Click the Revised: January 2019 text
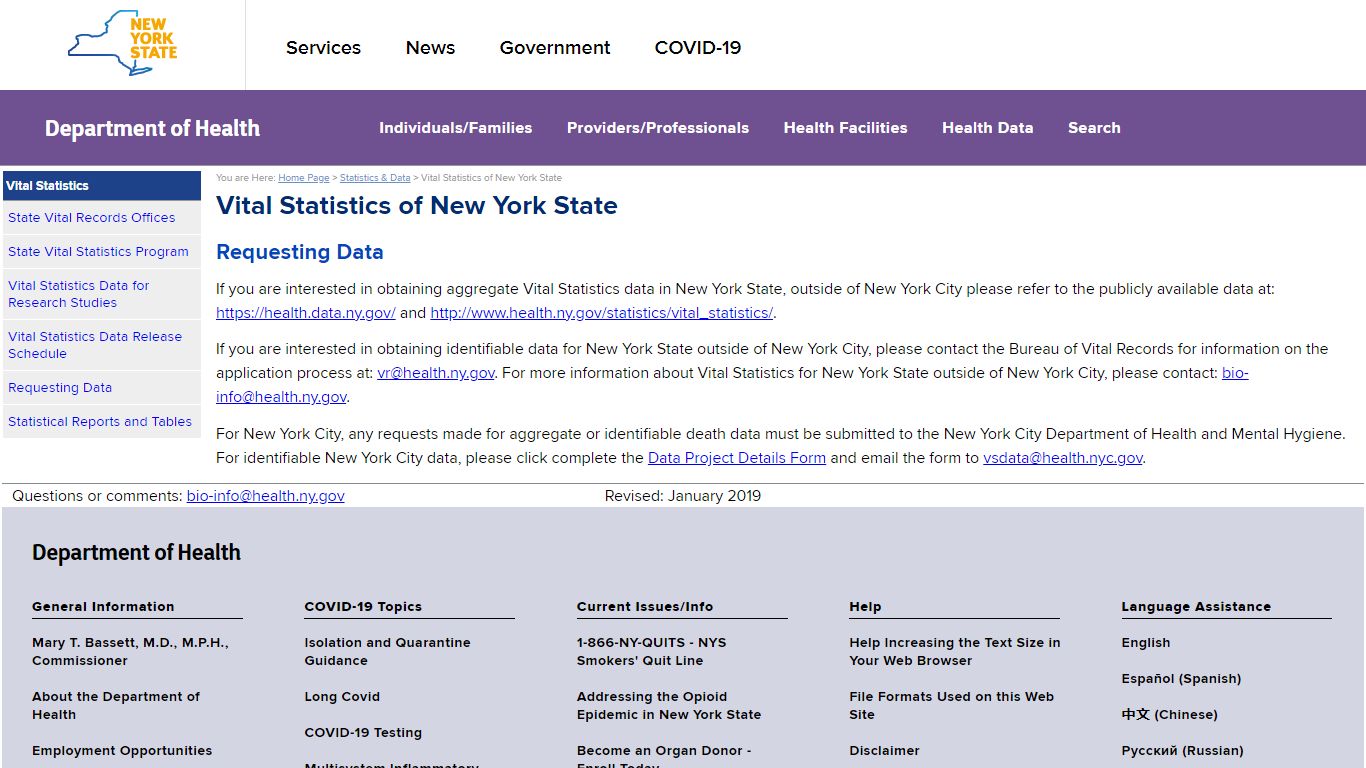The image size is (1366, 768). tap(683, 496)
